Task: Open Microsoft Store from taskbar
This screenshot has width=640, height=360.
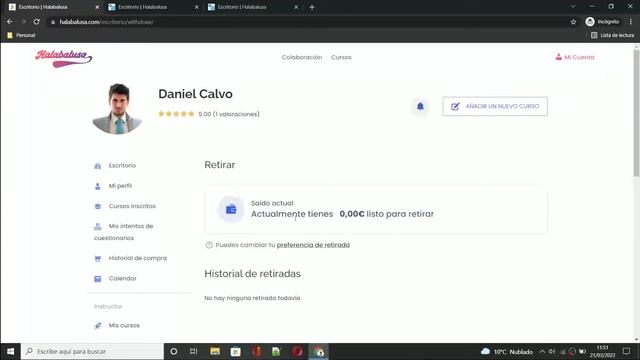Action: pyautogui.click(x=236, y=351)
